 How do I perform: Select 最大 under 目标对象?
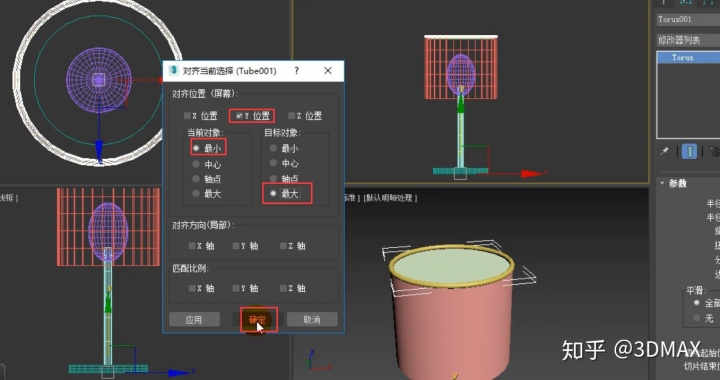[x=273, y=194]
